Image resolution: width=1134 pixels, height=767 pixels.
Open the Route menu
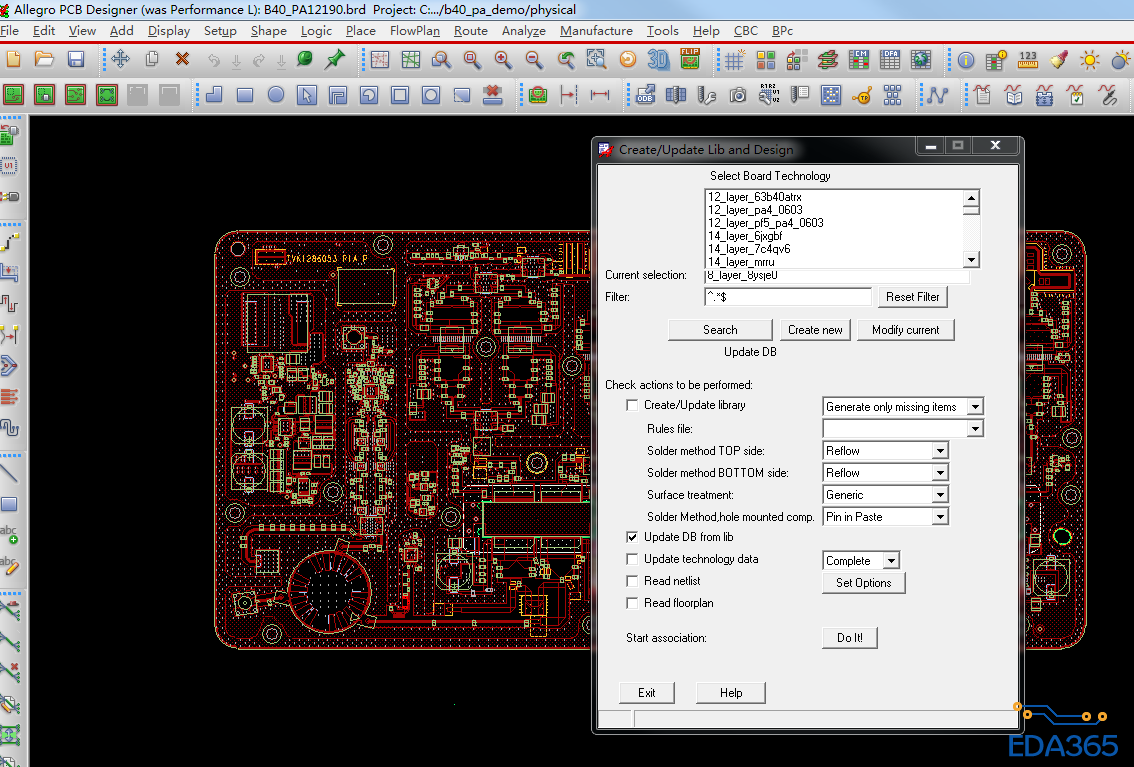470,31
